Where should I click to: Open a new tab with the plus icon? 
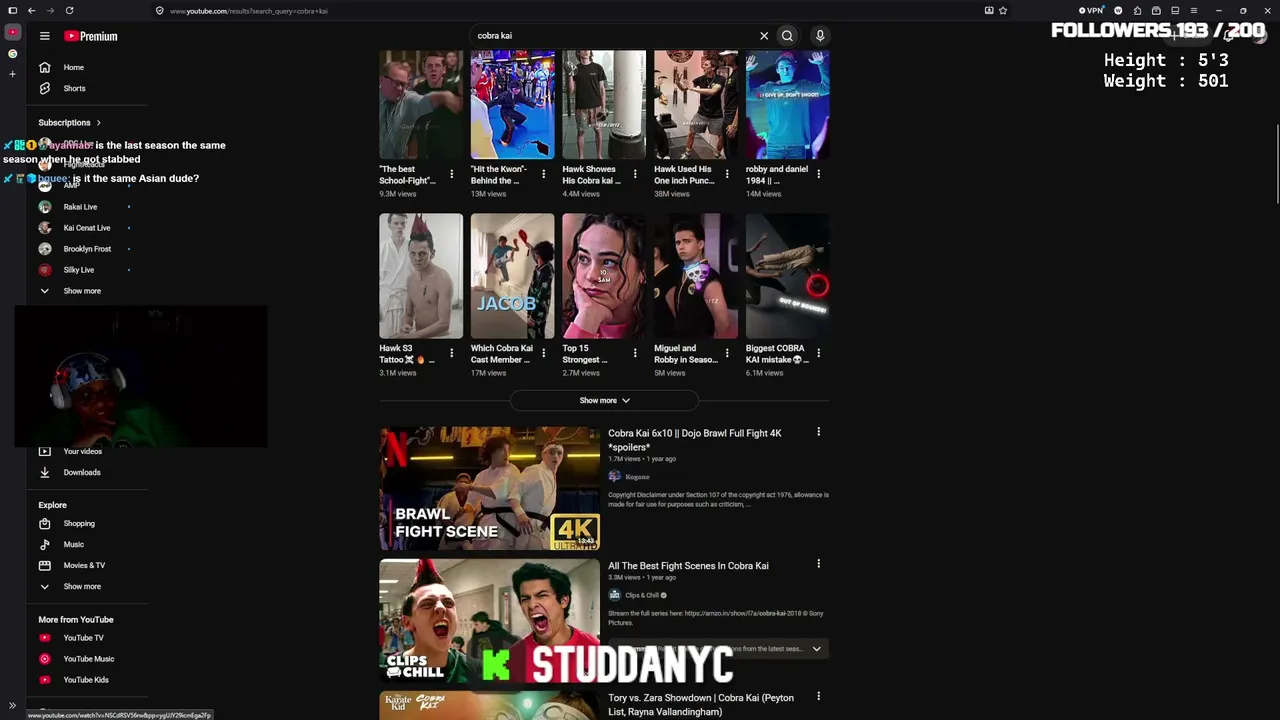coord(12,73)
